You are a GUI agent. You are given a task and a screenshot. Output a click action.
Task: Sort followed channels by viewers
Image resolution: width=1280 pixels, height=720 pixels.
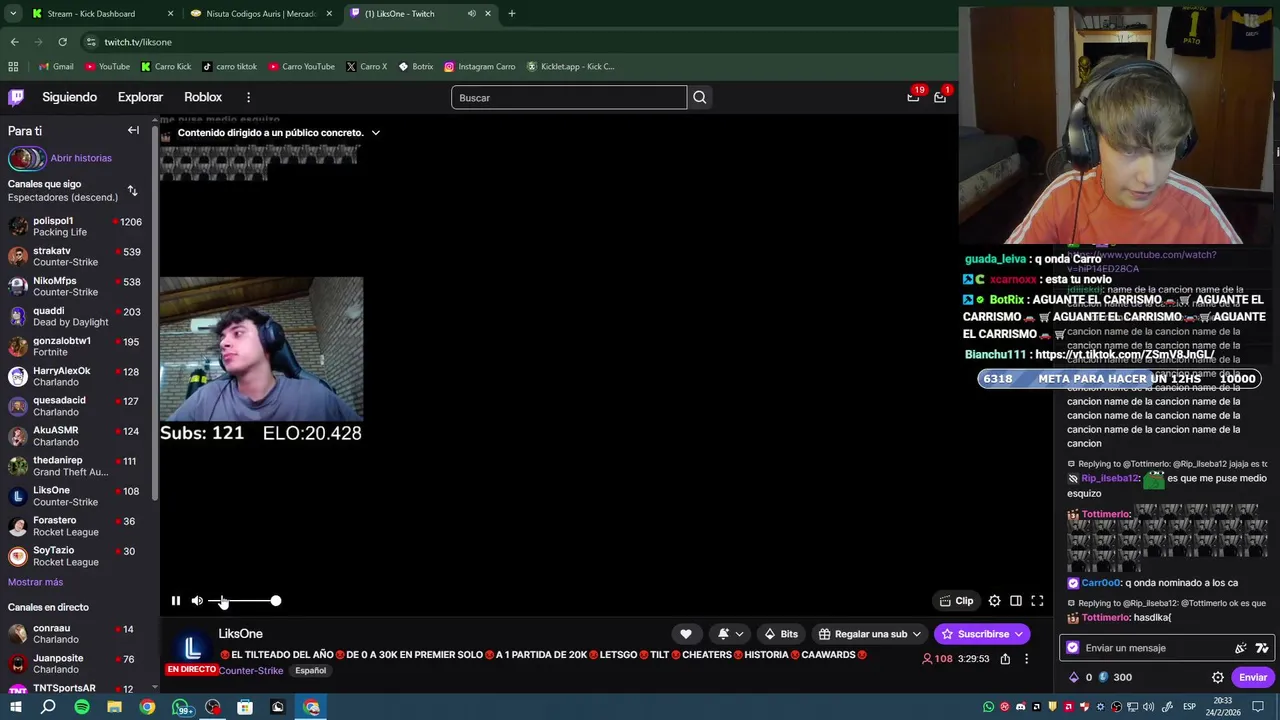[x=132, y=190]
